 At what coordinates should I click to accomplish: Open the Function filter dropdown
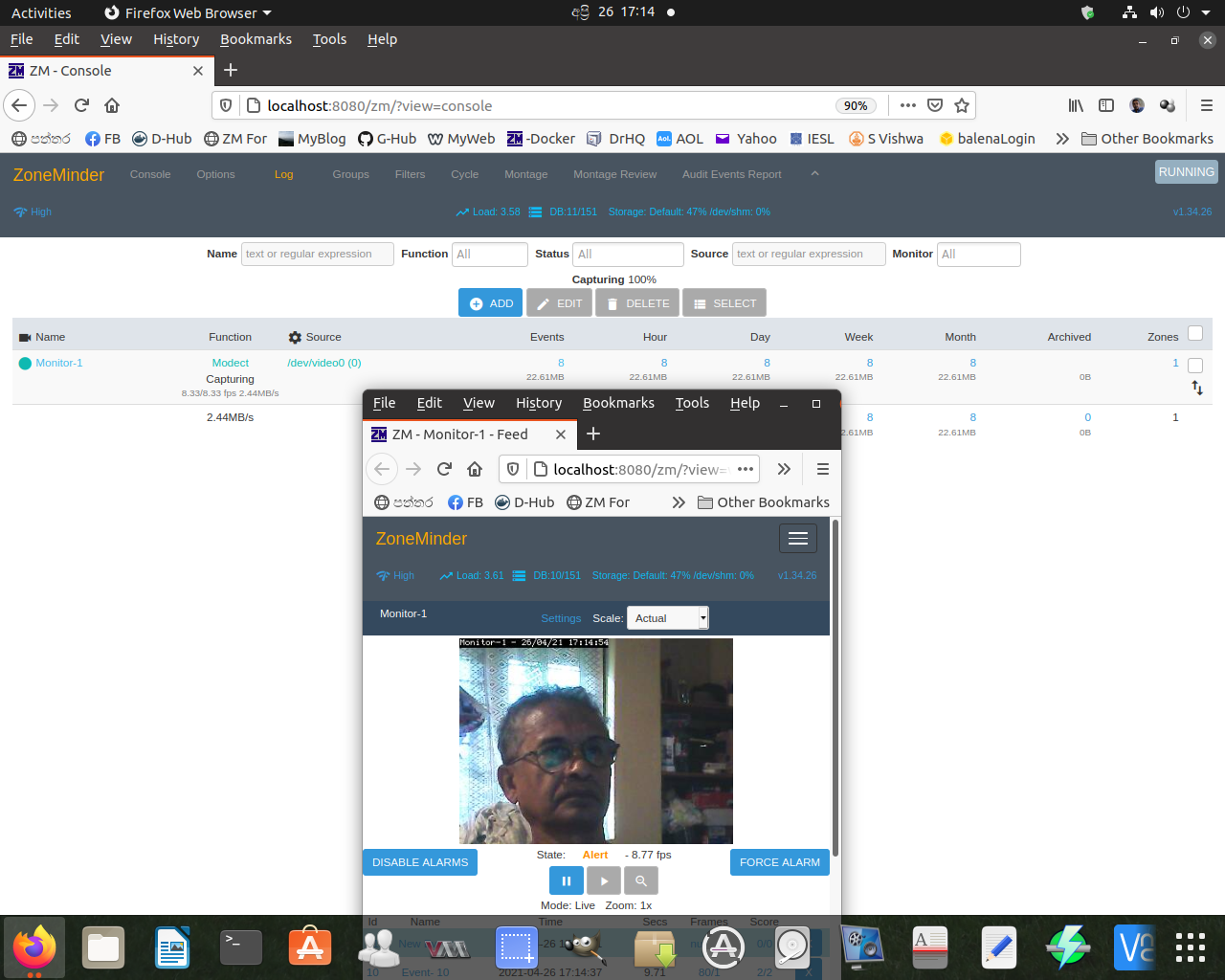coord(490,254)
